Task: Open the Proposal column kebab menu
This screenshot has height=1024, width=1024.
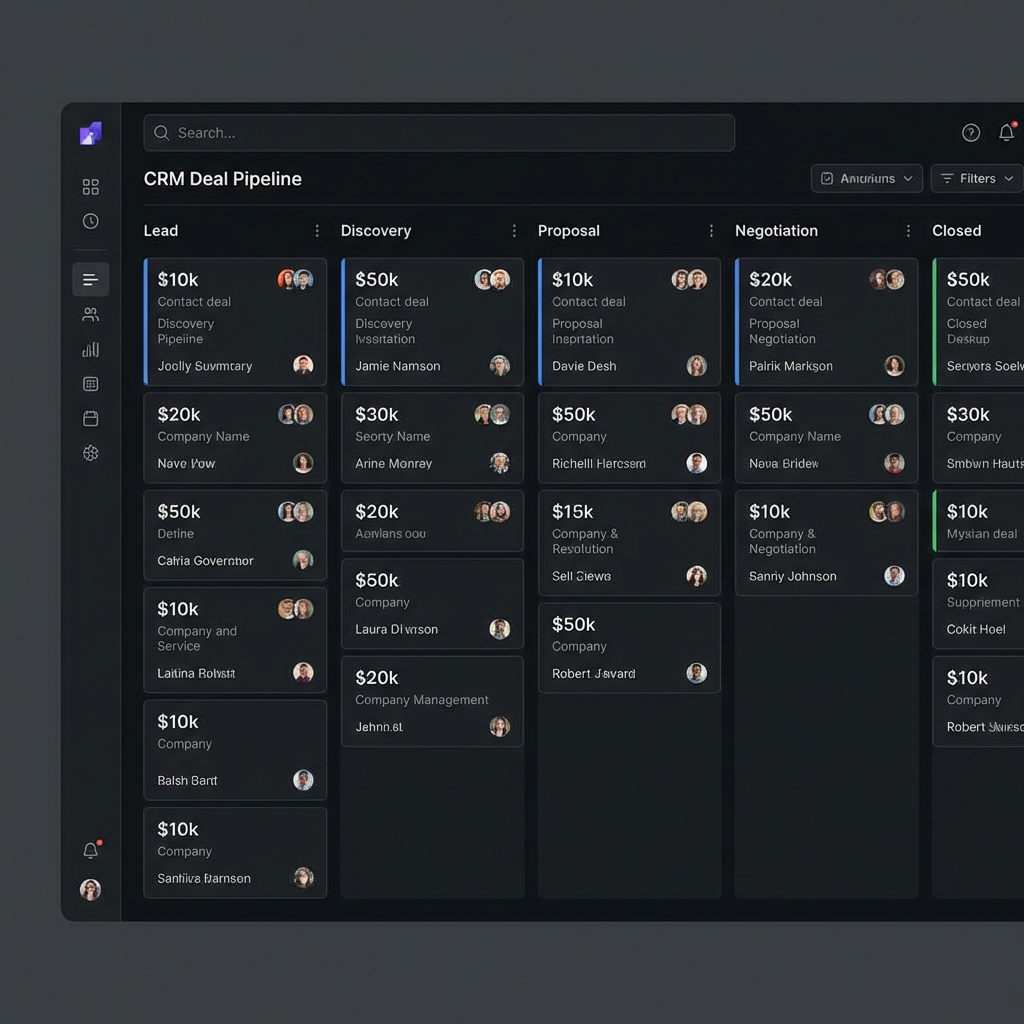Action: pos(712,230)
